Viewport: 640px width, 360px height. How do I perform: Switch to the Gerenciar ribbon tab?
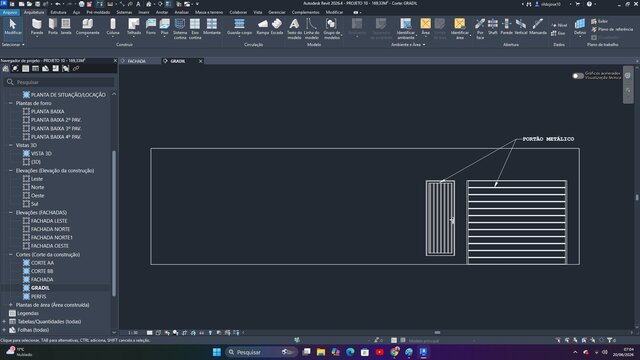pyautogui.click(x=277, y=12)
